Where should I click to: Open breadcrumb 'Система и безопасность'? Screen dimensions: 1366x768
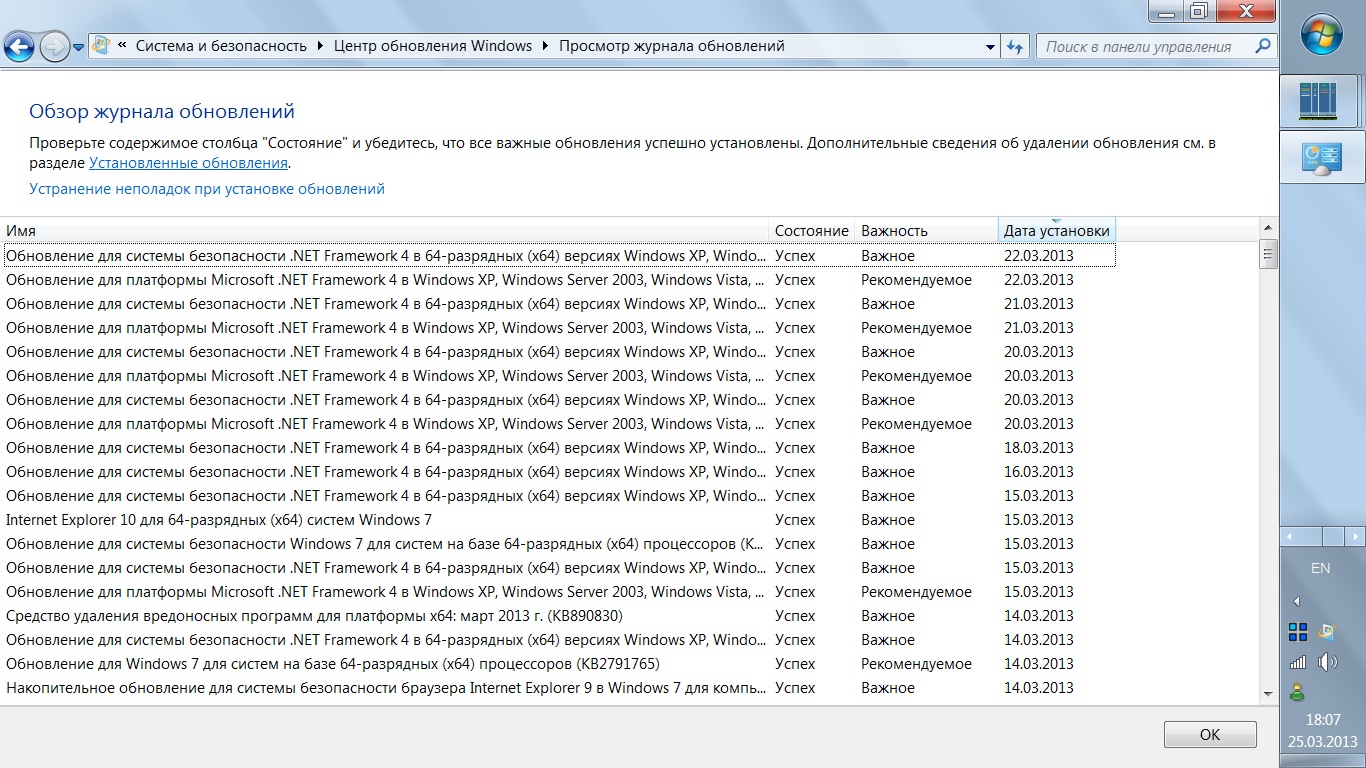[221, 46]
